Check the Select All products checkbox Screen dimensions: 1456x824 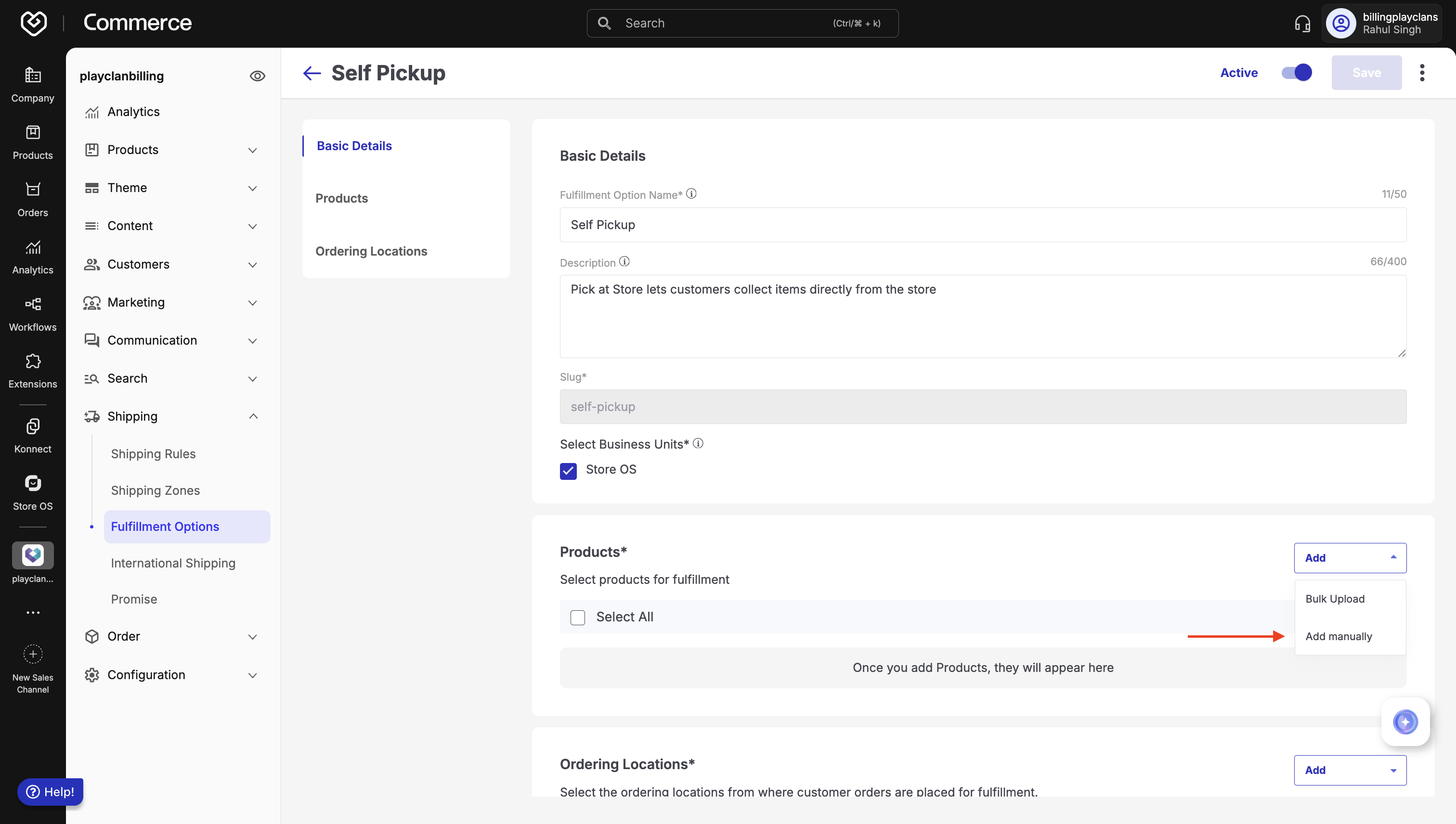[x=577, y=618]
